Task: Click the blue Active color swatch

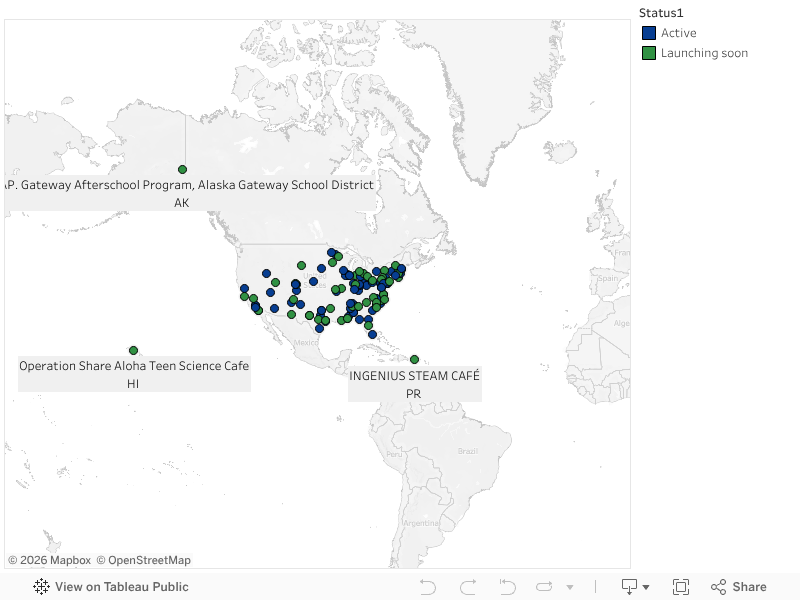Action: pos(648,32)
